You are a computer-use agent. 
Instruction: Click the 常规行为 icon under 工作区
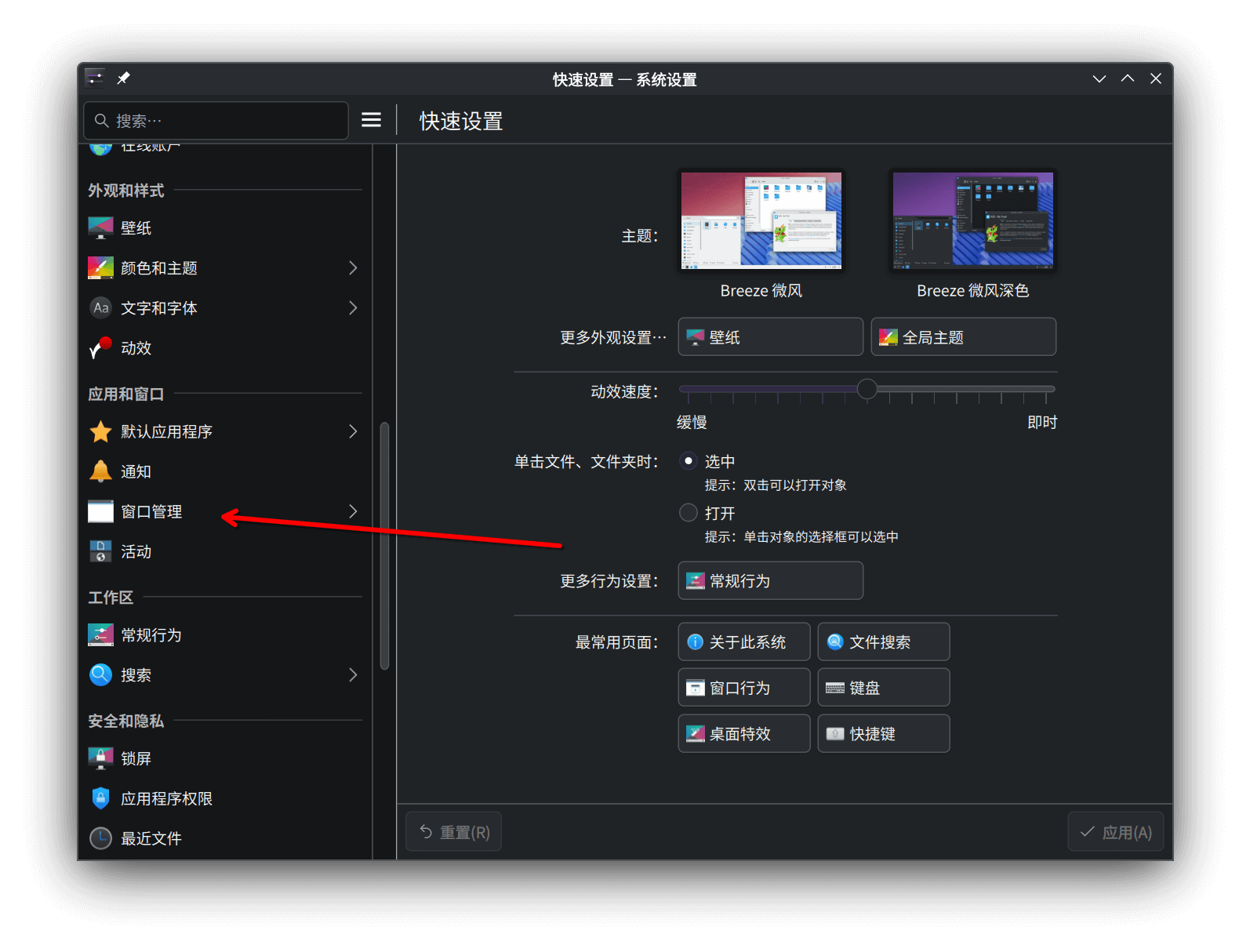100,635
